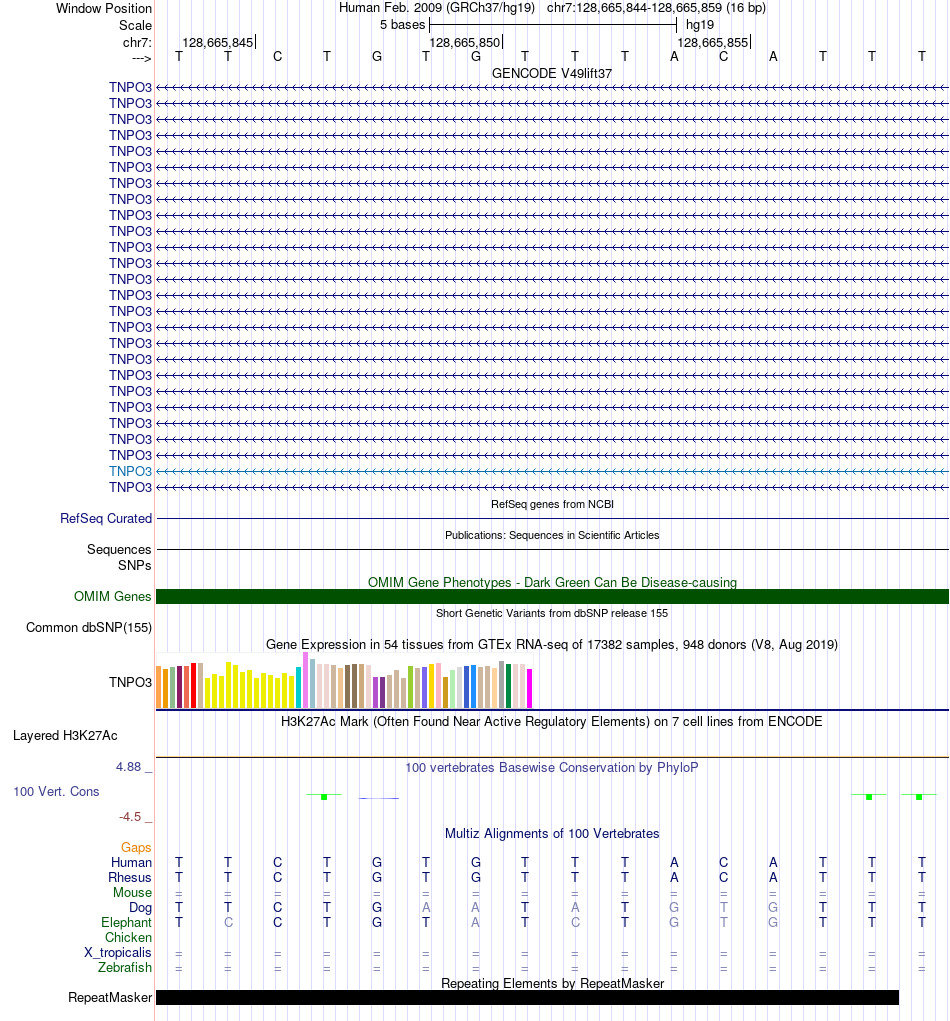This screenshot has height=1021, width=950.
Task: Click the chr7: ruler label
Action: [137, 42]
